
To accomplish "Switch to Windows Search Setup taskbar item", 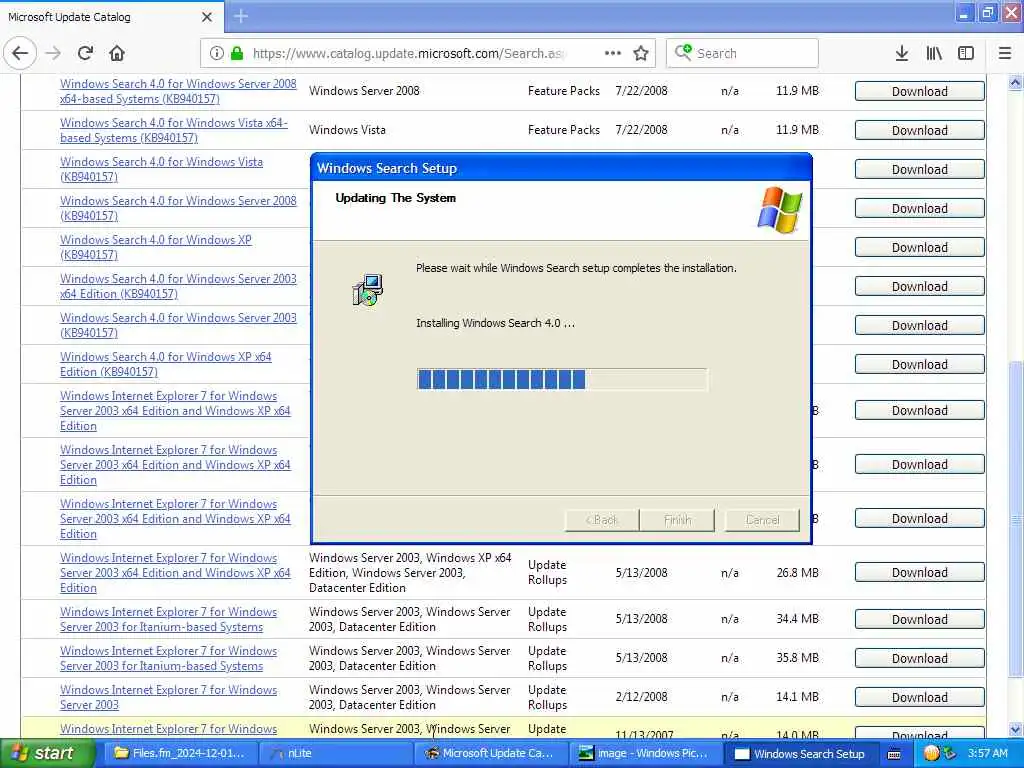I will pos(802,753).
